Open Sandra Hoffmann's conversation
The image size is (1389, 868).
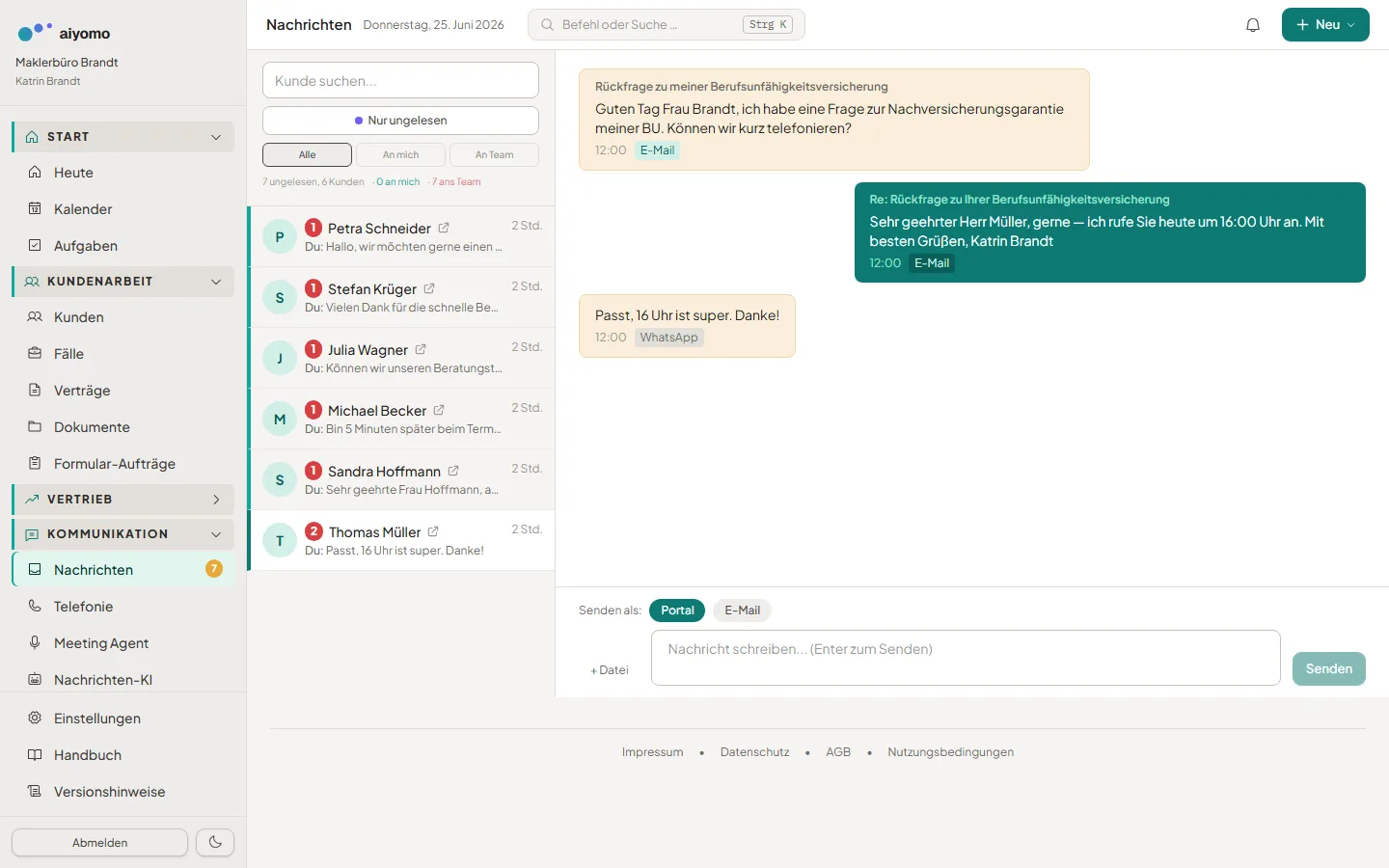pos(401,479)
